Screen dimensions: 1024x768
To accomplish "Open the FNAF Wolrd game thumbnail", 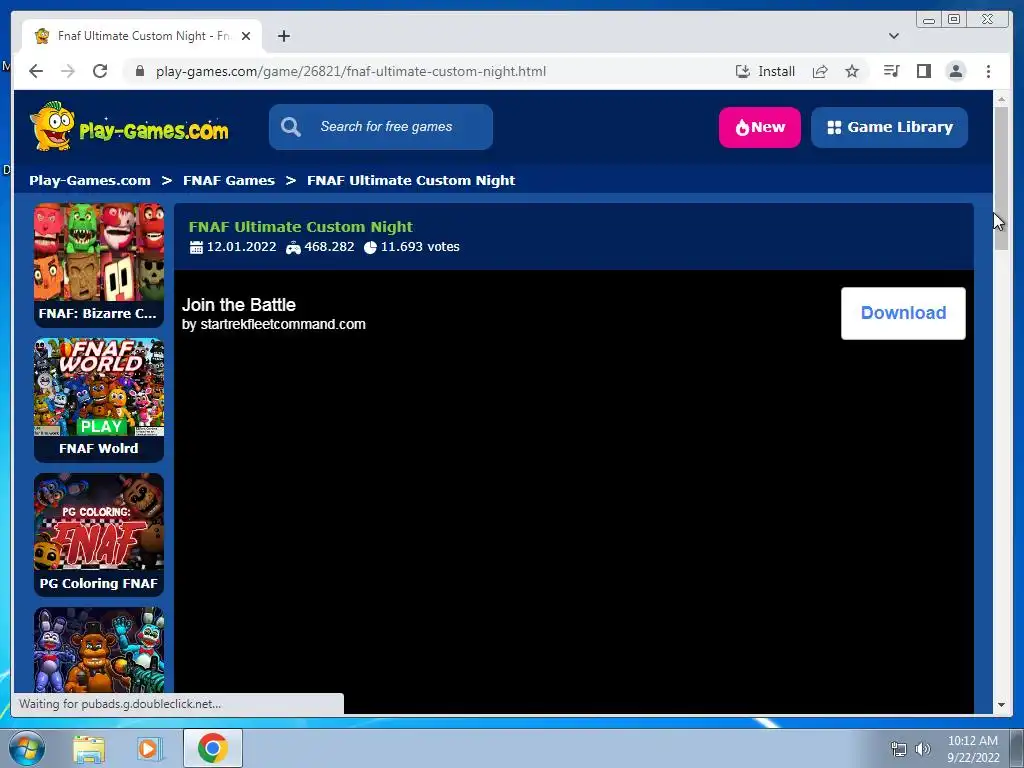I will click(99, 400).
